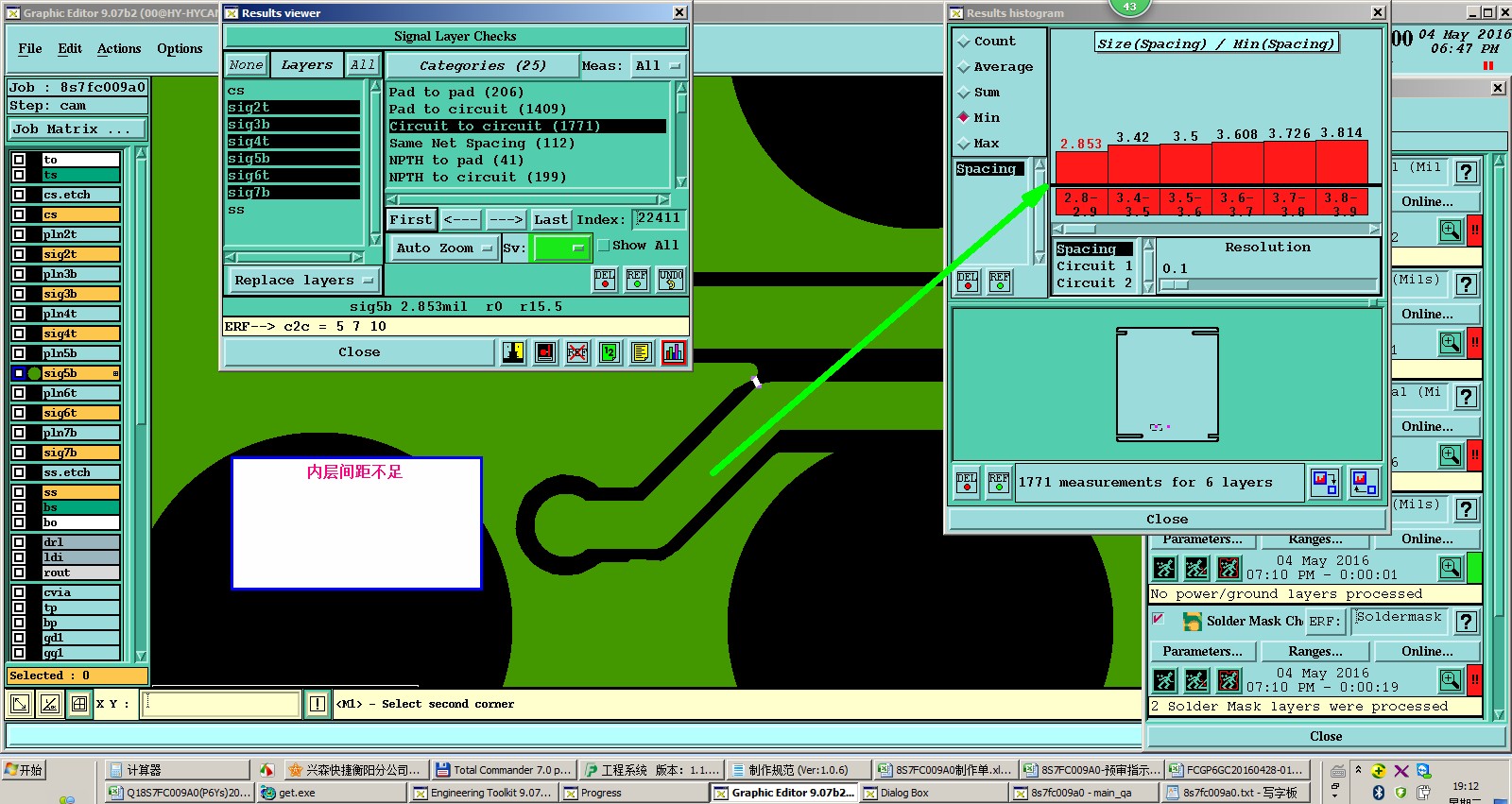The width and height of the screenshot is (1512, 804).
Task: Toggle the Solder Mask Check checkbox
Action: (1158, 619)
